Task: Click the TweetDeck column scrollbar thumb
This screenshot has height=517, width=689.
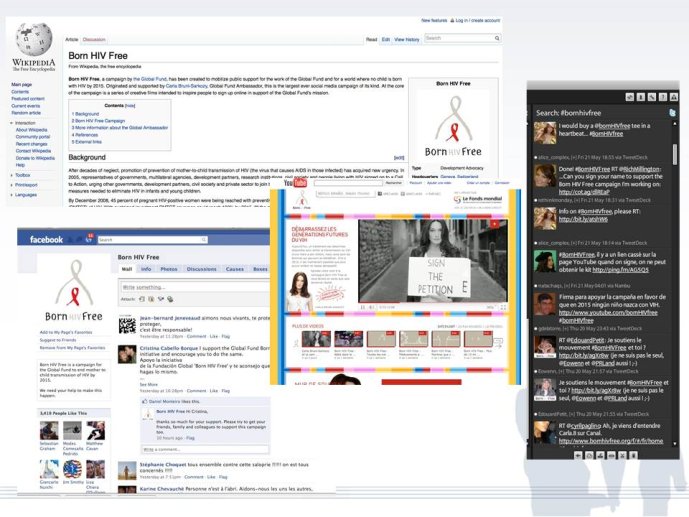Action: click(x=675, y=154)
